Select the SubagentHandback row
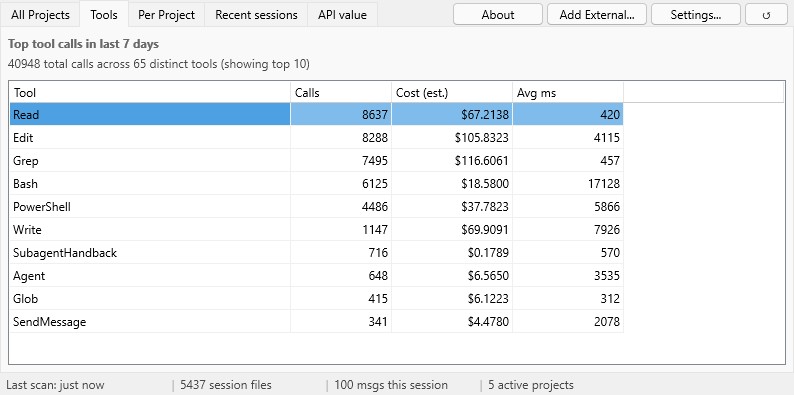 (316, 252)
